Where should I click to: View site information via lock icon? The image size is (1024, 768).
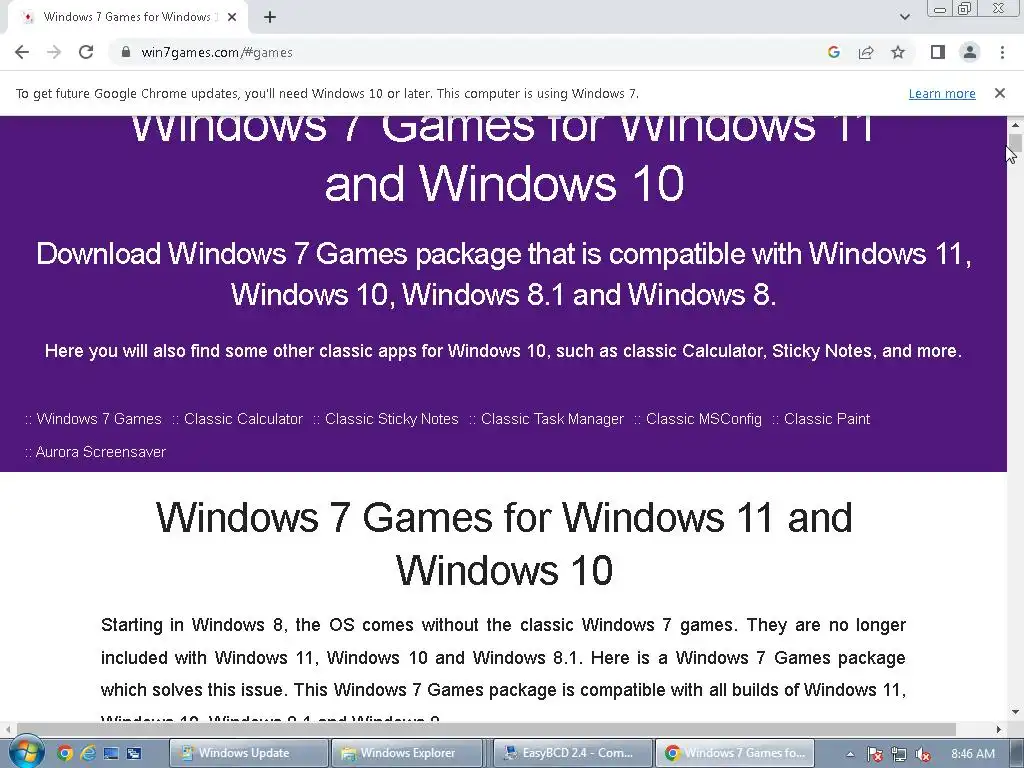[126, 52]
